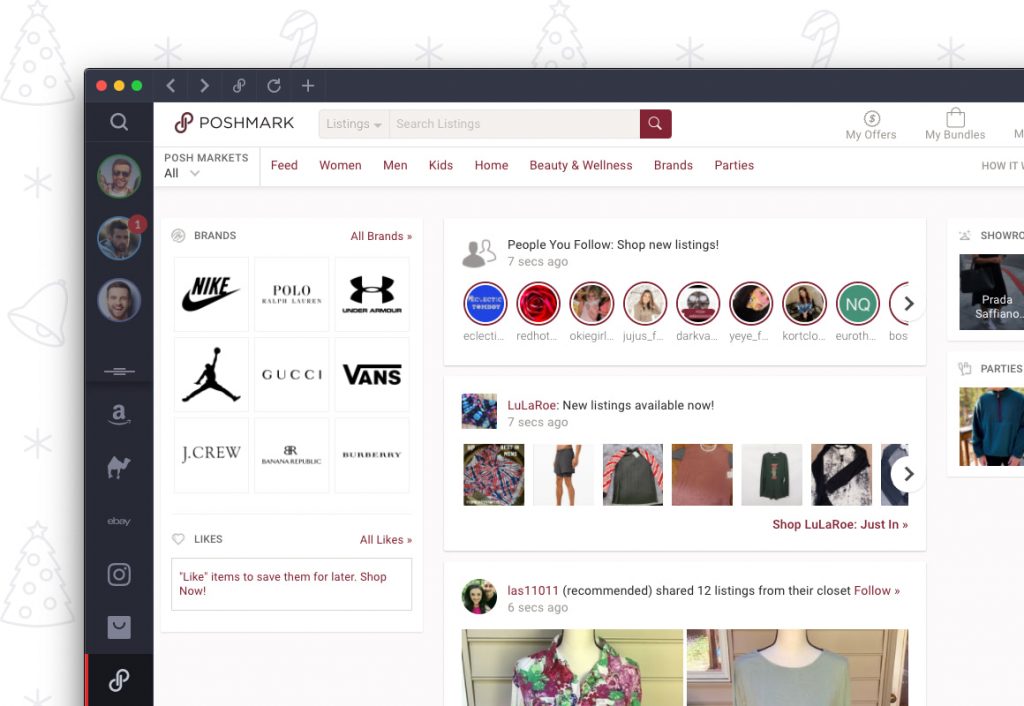The height and width of the screenshot is (706, 1024).
Task: Open the Under Armour brand tile
Action: 372,294
